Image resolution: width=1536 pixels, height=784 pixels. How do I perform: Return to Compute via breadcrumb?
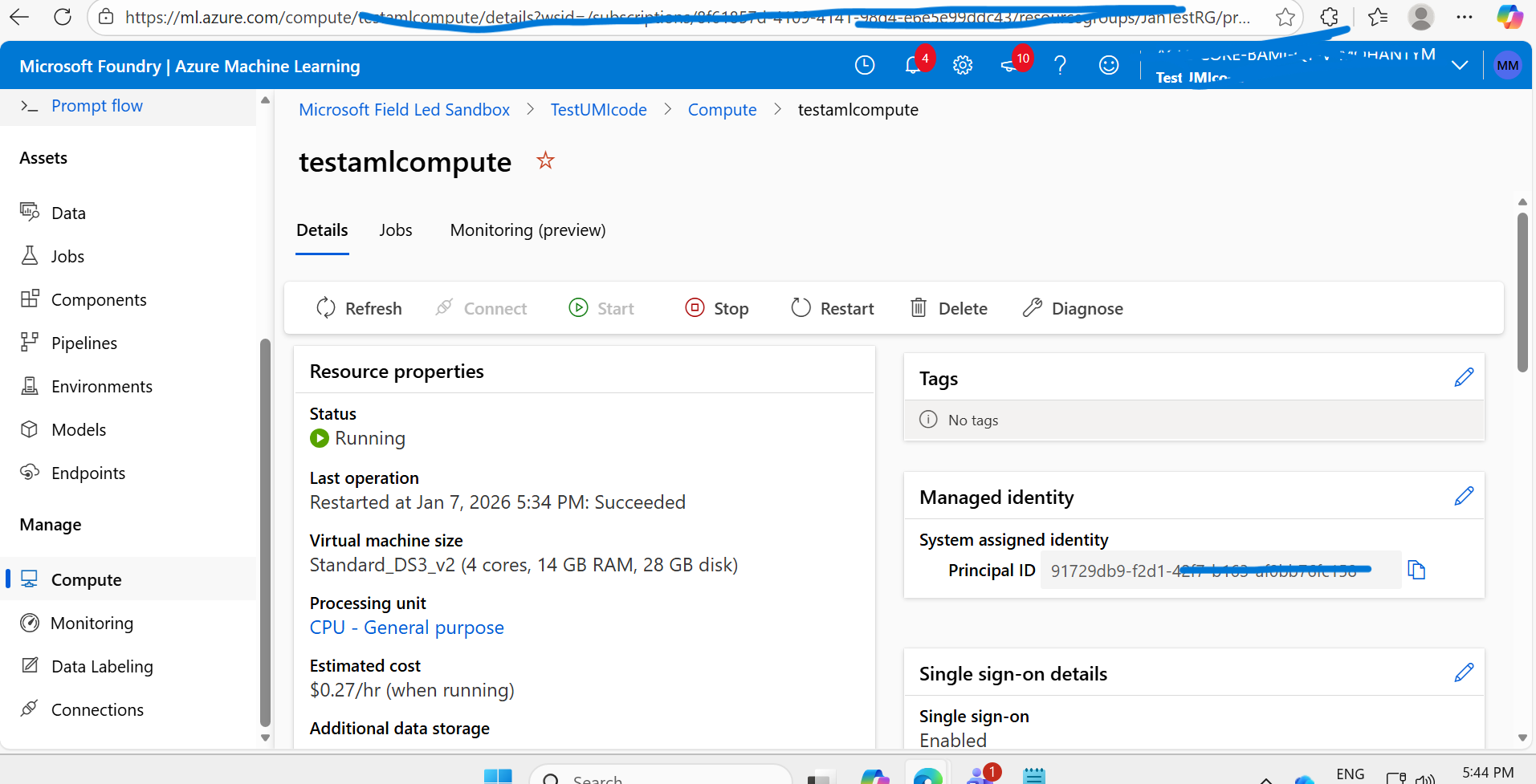(x=722, y=110)
